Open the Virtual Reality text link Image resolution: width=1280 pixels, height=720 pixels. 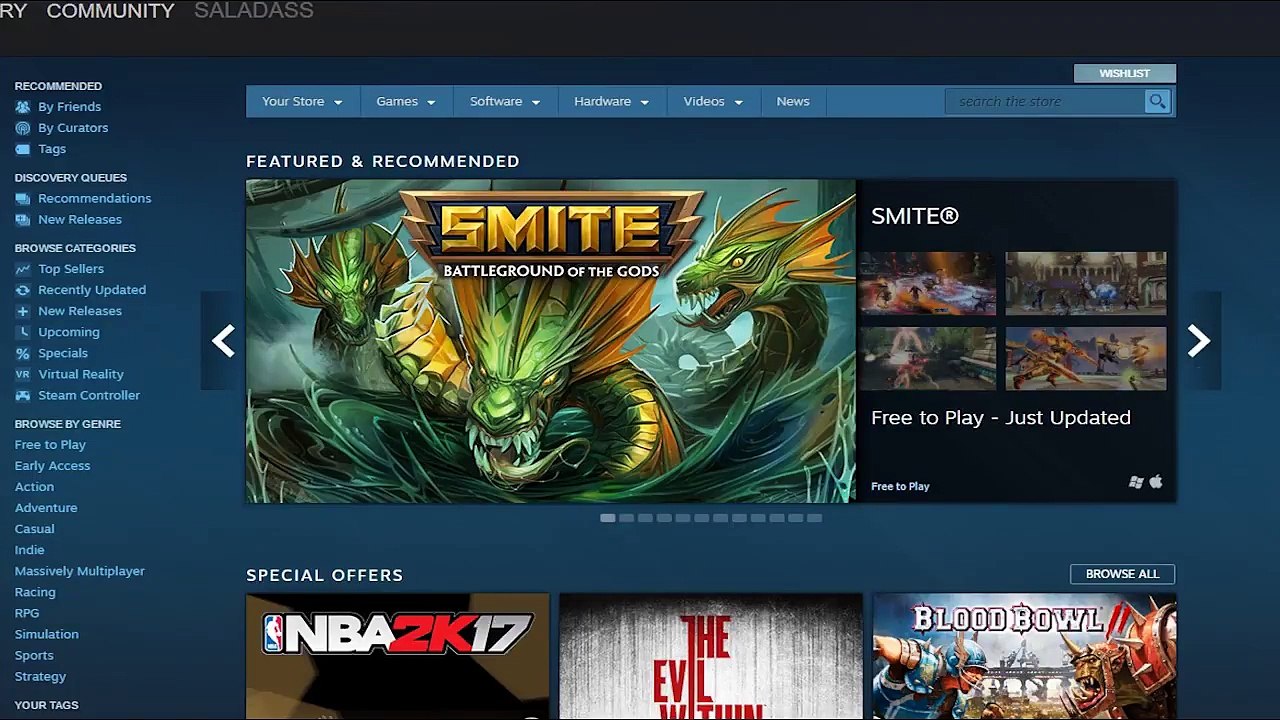point(81,374)
